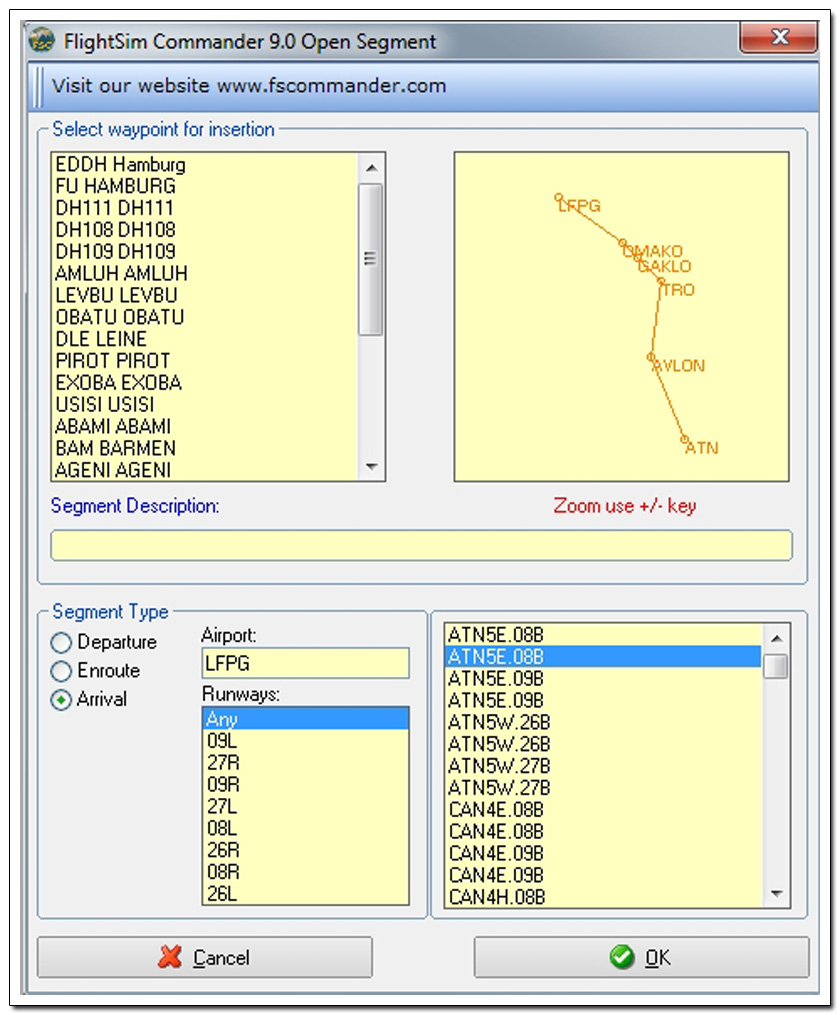
Task: Click the ATN waypoint on the map
Action: click(685, 440)
